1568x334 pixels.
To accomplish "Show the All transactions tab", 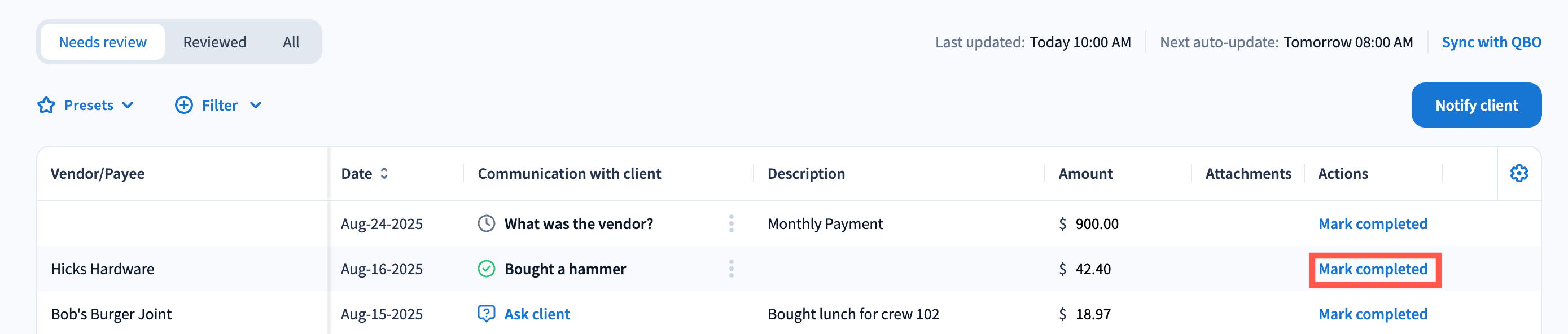I will click(291, 42).
